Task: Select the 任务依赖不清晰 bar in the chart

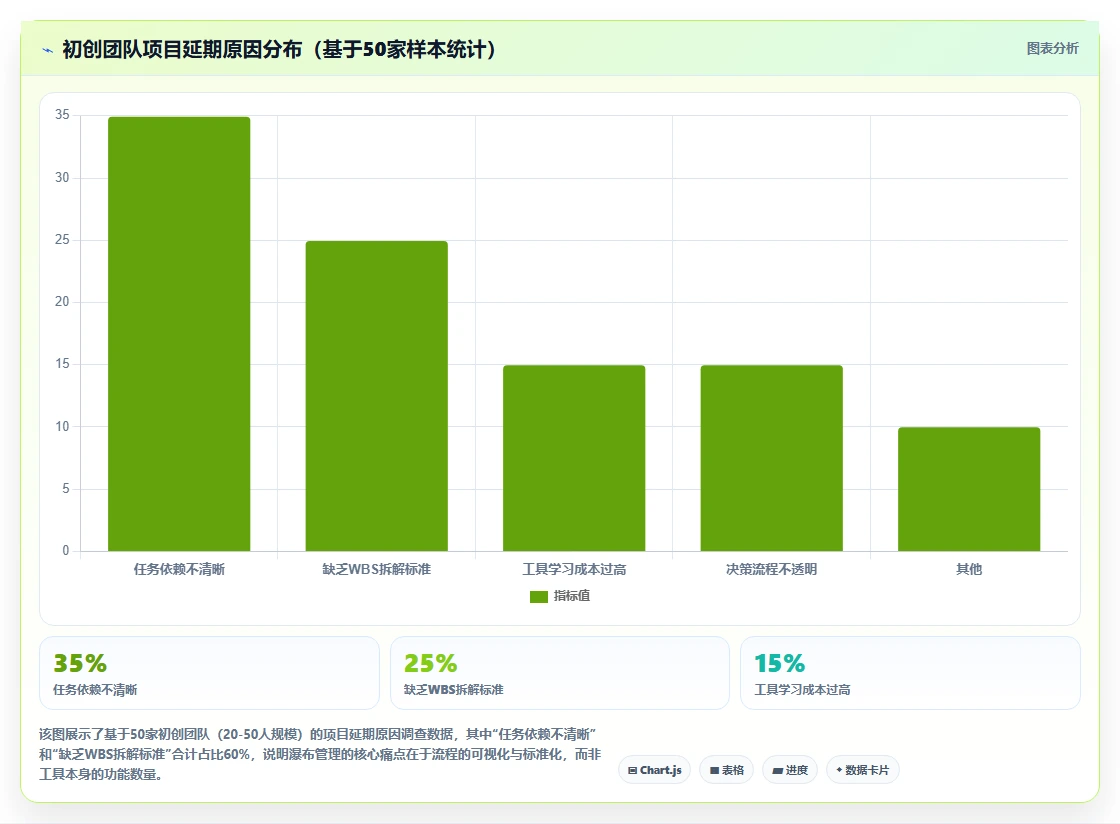Action: point(179,333)
